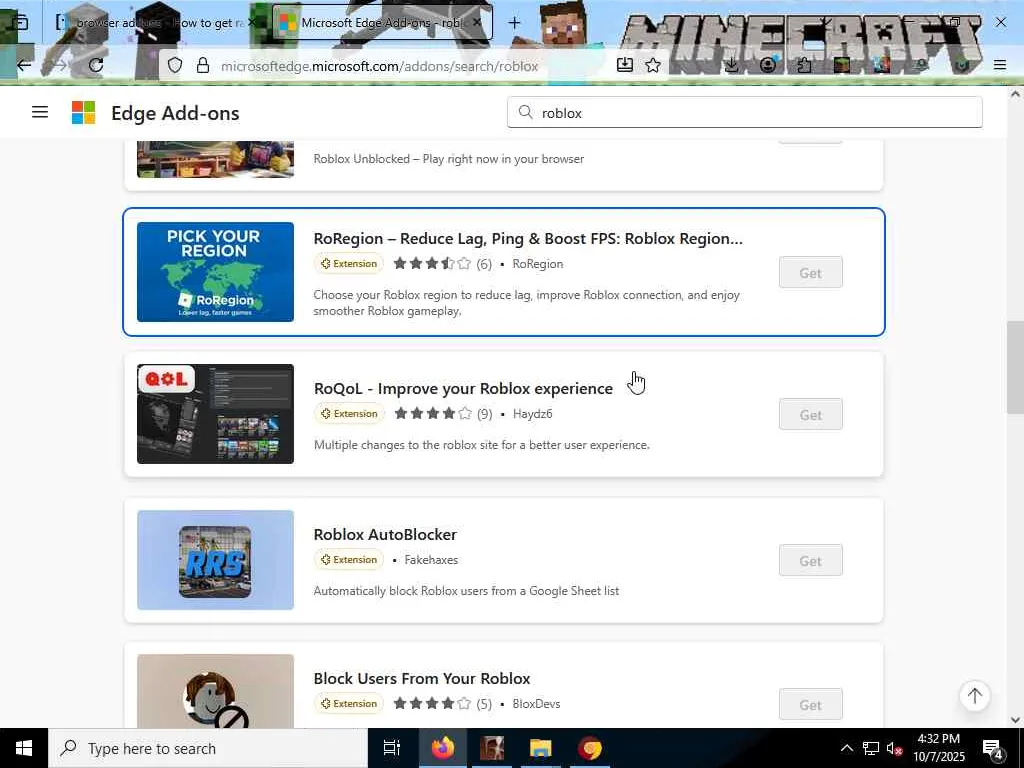Click the Extension badge on RoQoL
Image resolution: width=1024 pixels, height=768 pixels.
(x=349, y=414)
